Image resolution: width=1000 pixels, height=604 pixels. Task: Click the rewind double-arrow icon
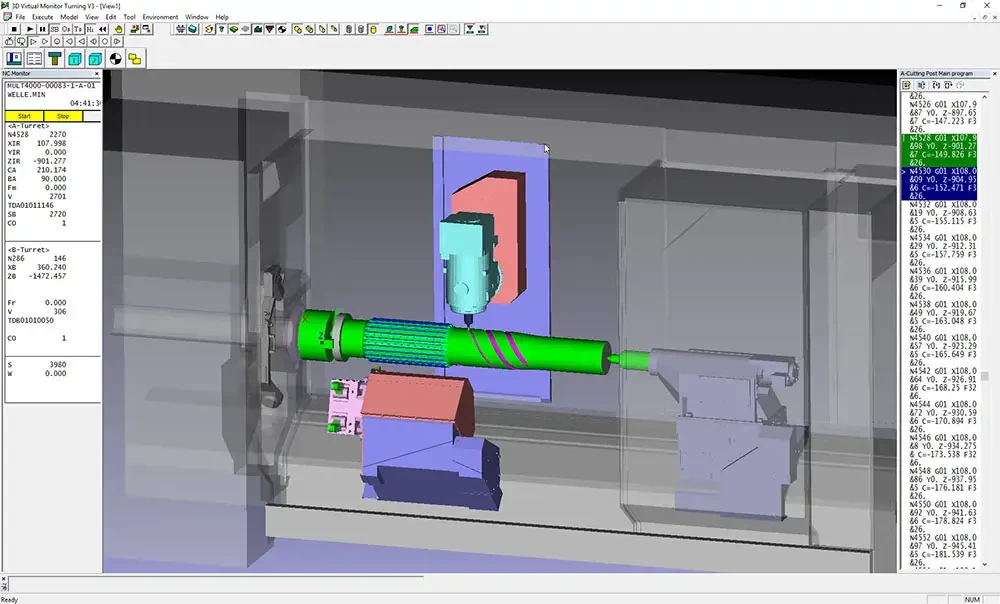103,29
